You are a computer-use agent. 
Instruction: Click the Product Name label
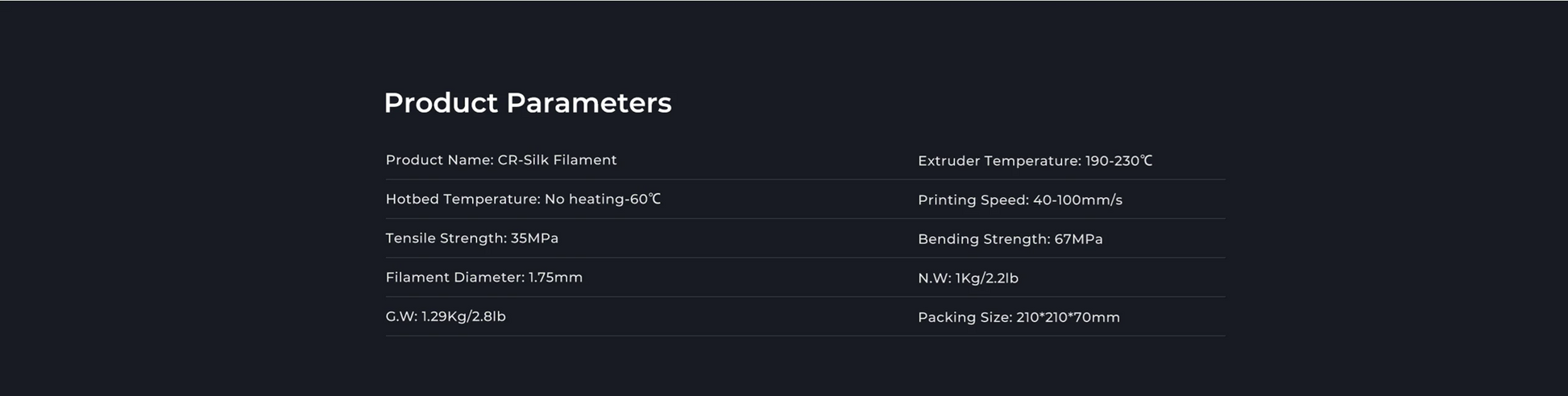(x=439, y=160)
